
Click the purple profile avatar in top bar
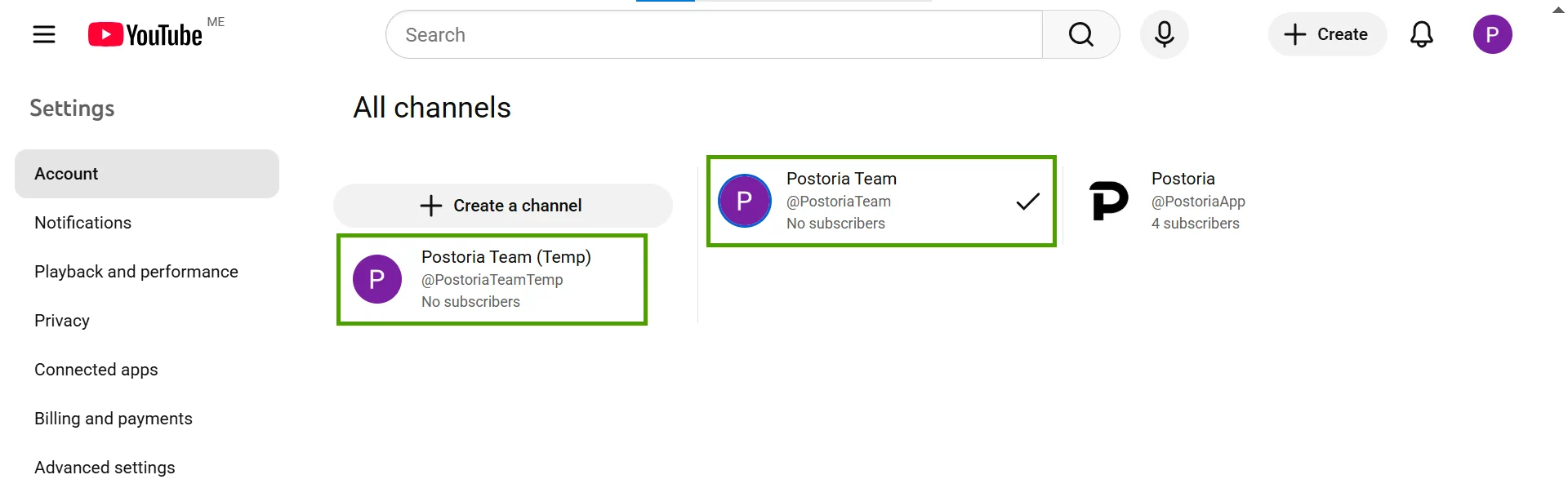pyautogui.click(x=1493, y=34)
